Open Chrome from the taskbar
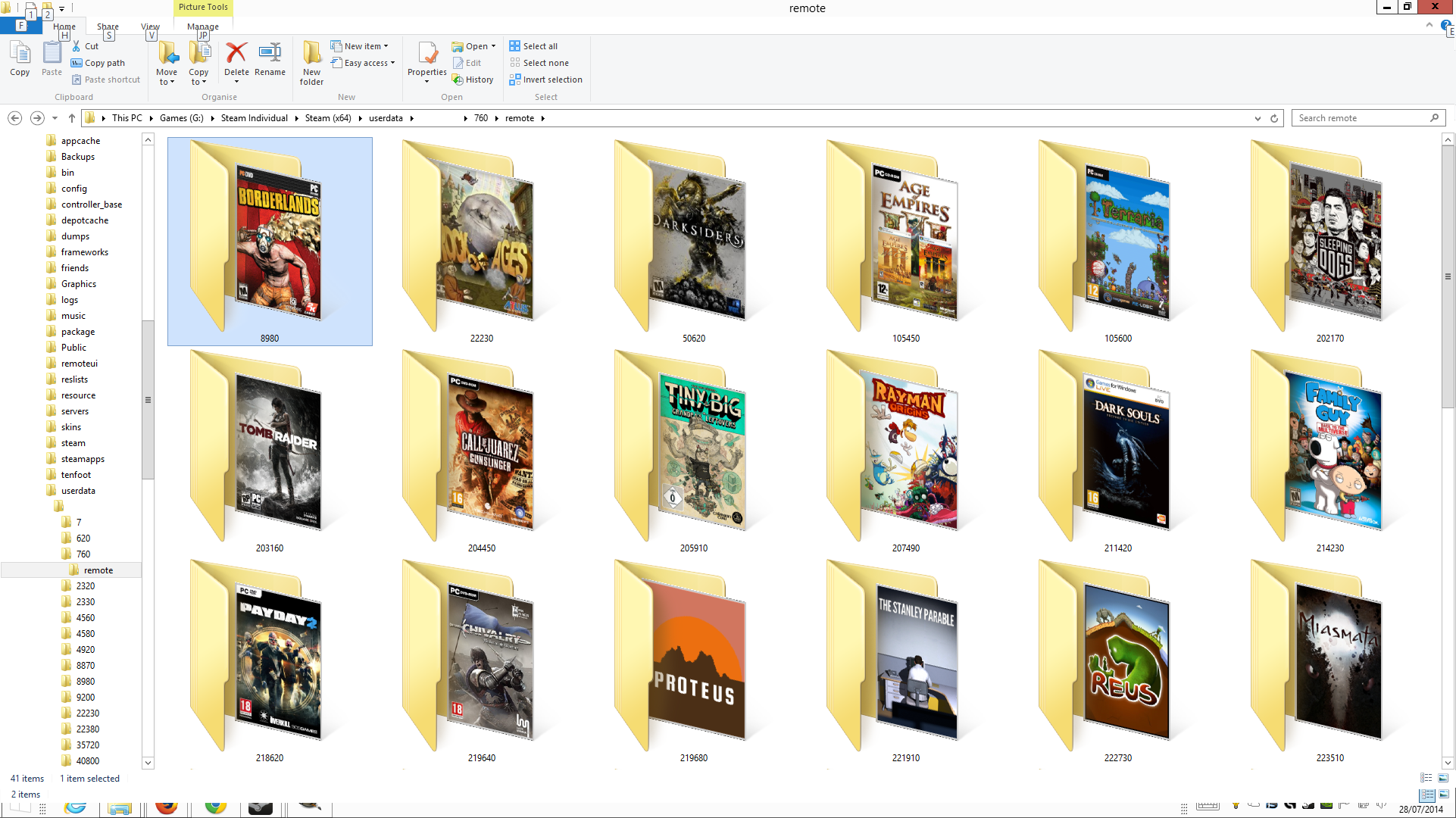Image resolution: width=1456 pixels, height=818 pixels. click(x=216, y=807)
